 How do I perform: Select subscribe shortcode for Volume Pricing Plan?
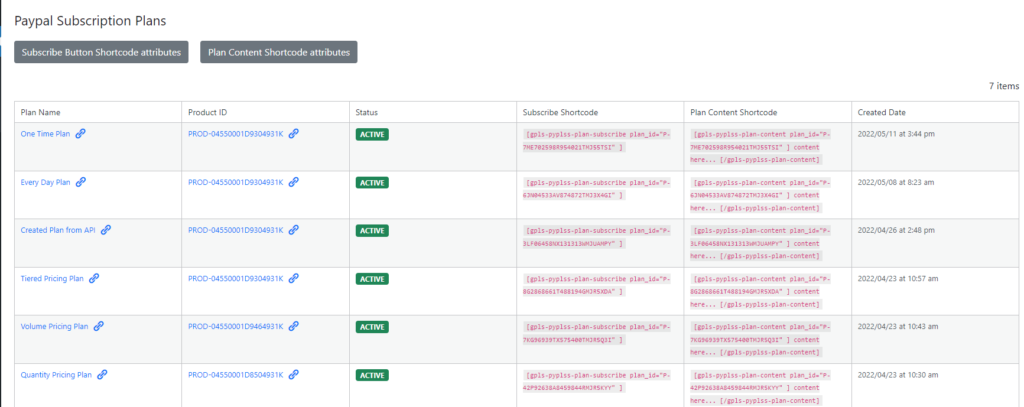[597, 333]
